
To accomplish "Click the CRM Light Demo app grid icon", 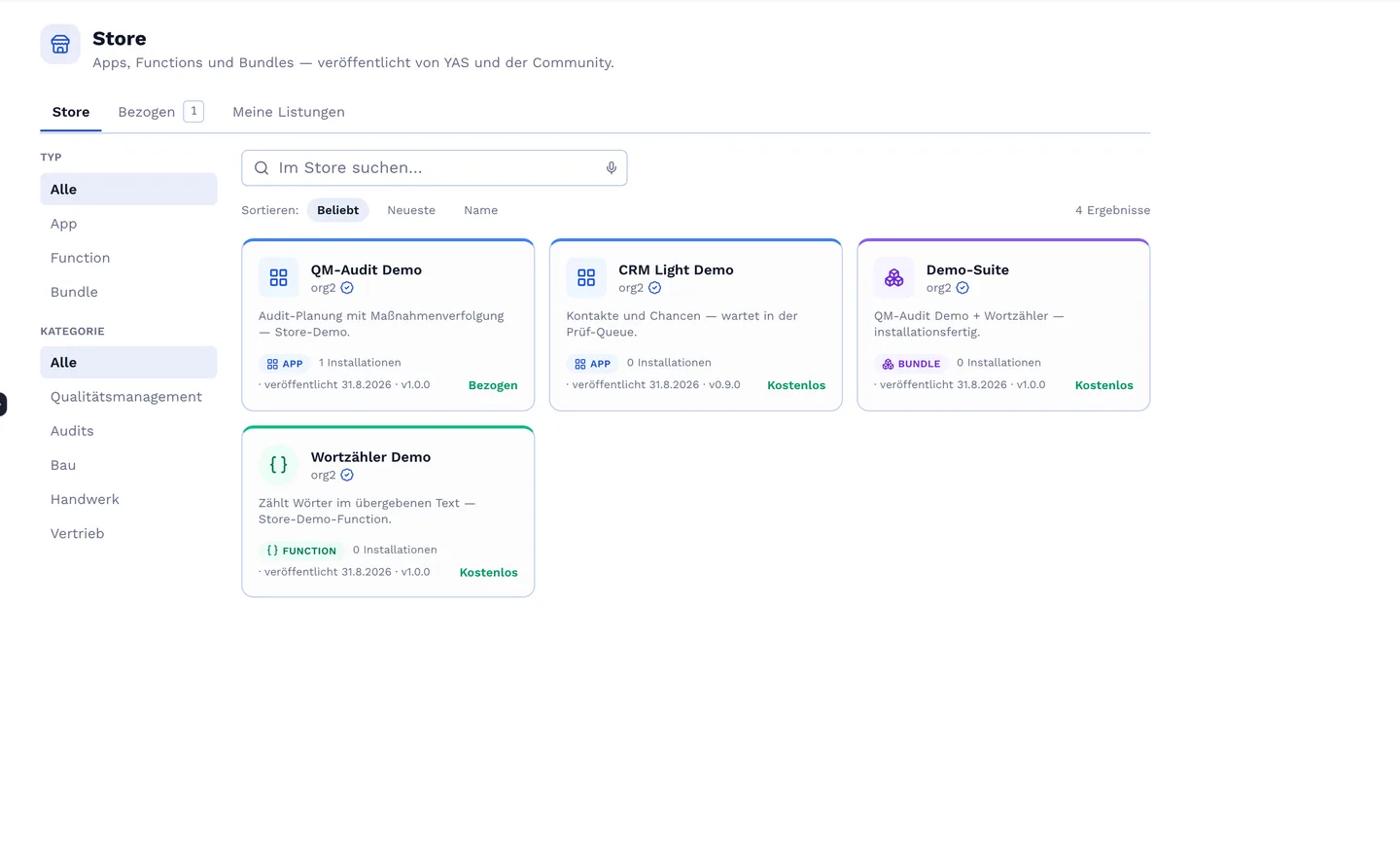I will coord(586,277).
